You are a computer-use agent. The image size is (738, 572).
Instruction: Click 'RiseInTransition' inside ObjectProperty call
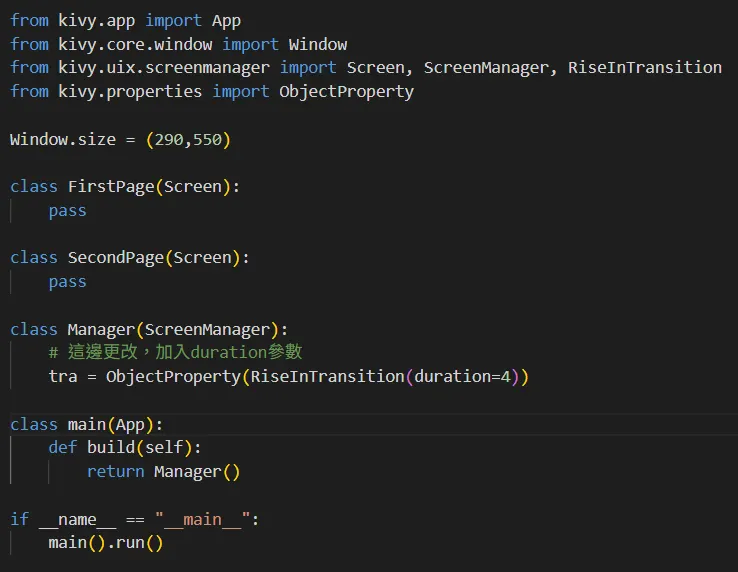(x=327, y=377)
